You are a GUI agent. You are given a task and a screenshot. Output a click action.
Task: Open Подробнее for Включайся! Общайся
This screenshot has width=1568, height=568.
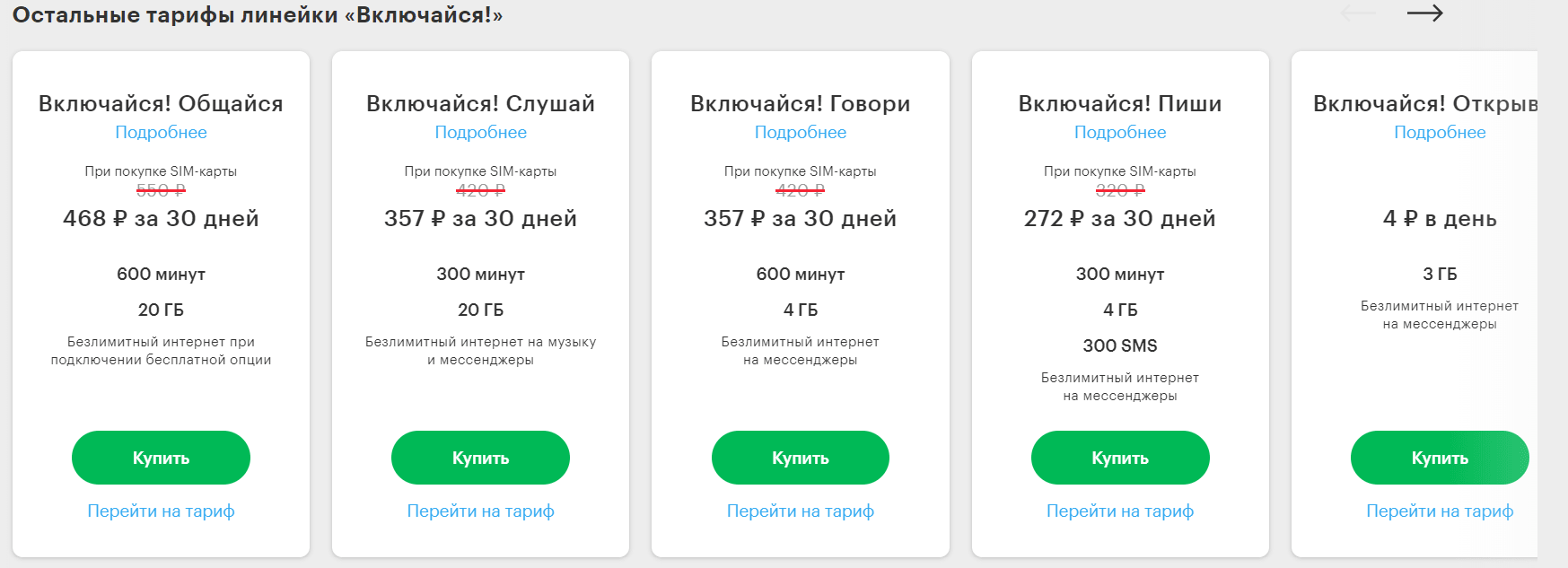[x=161, y=133]
